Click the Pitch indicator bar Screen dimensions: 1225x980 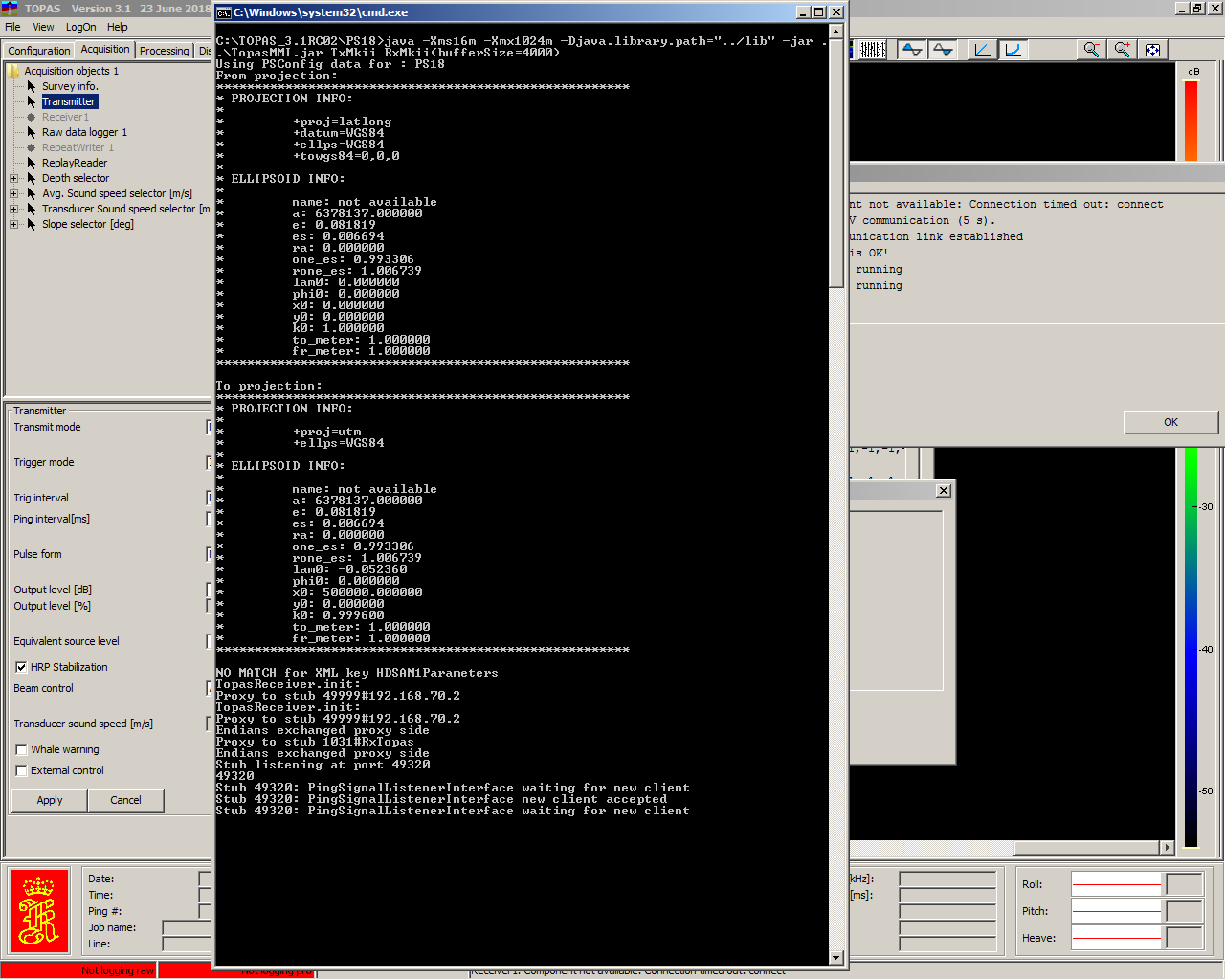click(x=1117, y=911)
